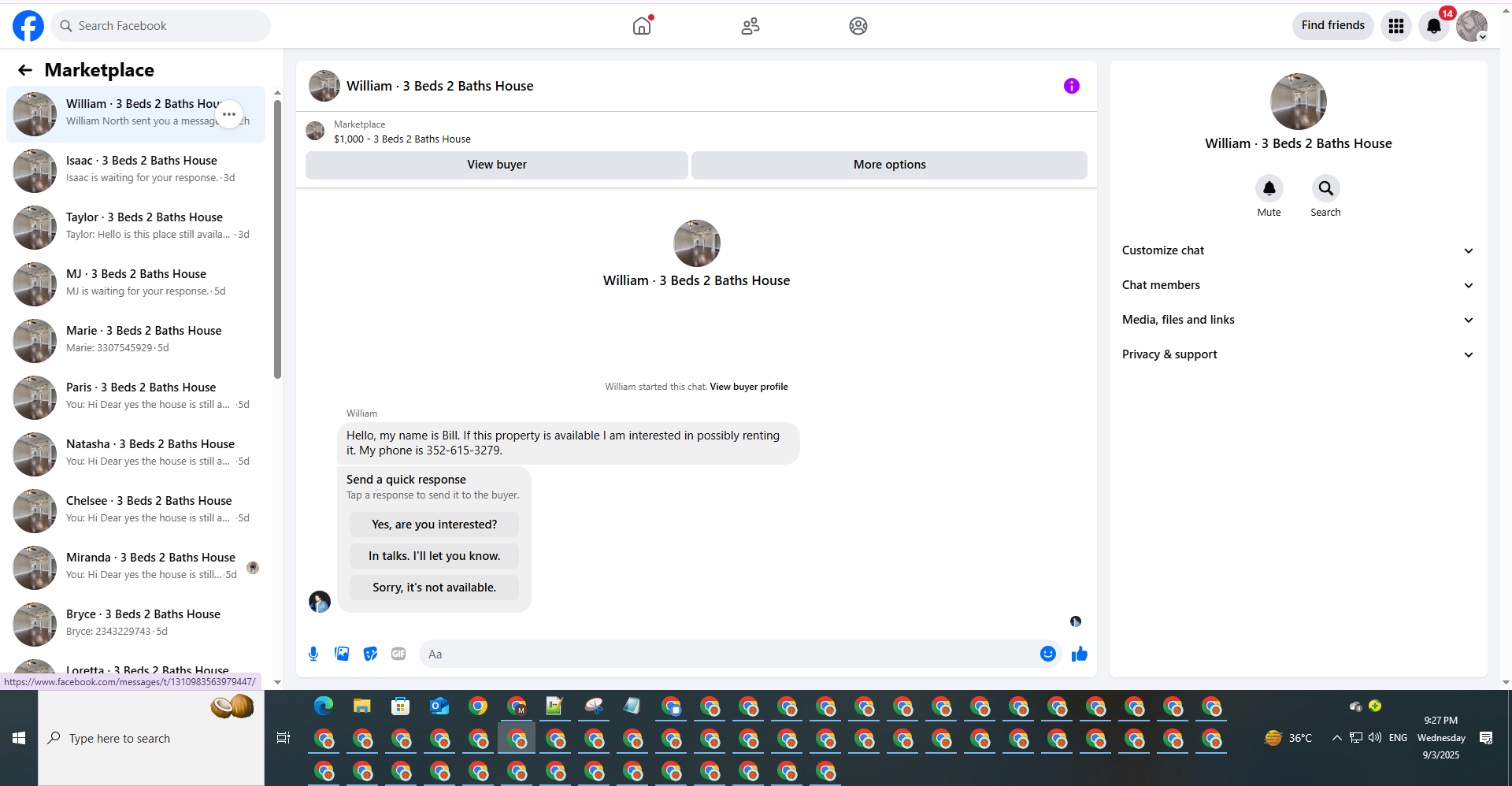This screenshot has height=786, width=1512.
Task: Attach a photo with the image icon
Action: (x=342, y=654)
